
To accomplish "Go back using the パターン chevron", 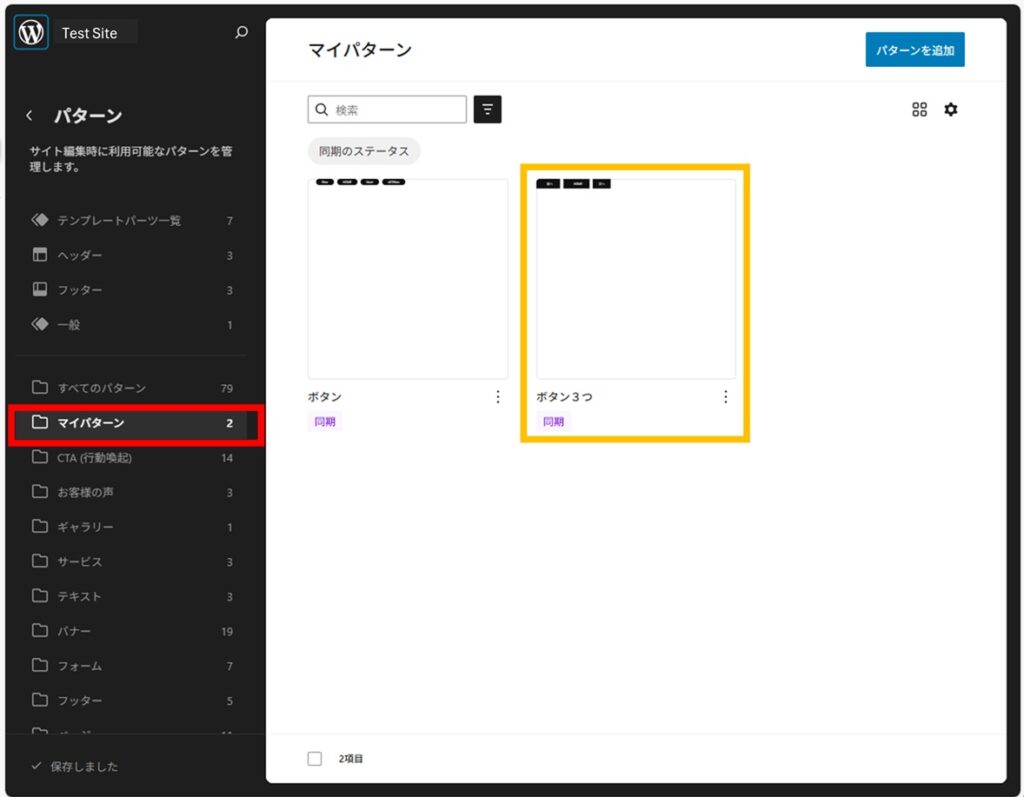I will click(x=29, y=116).
